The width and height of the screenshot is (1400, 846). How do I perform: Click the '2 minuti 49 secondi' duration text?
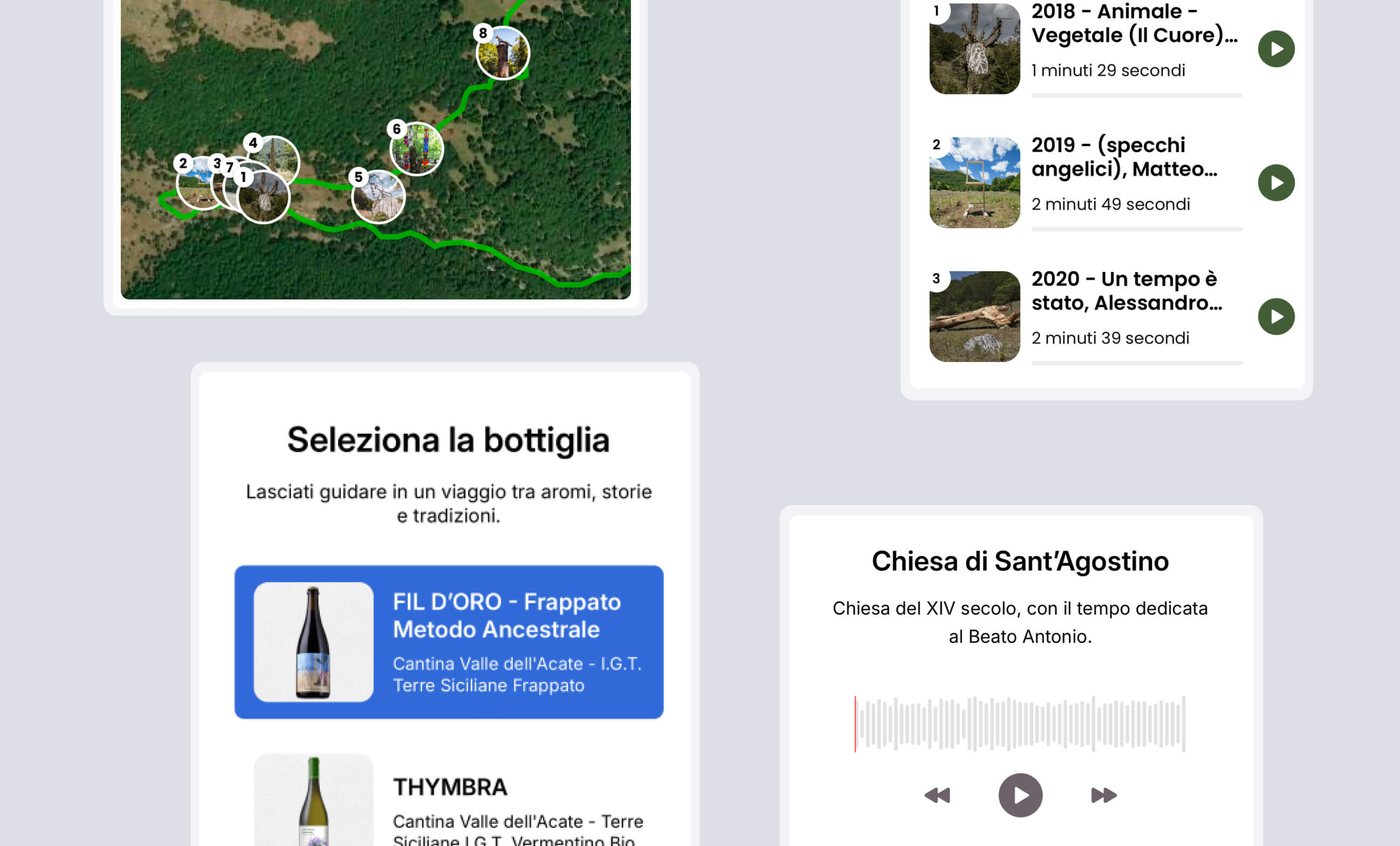pyautogui.click(x=1111, y=204)
